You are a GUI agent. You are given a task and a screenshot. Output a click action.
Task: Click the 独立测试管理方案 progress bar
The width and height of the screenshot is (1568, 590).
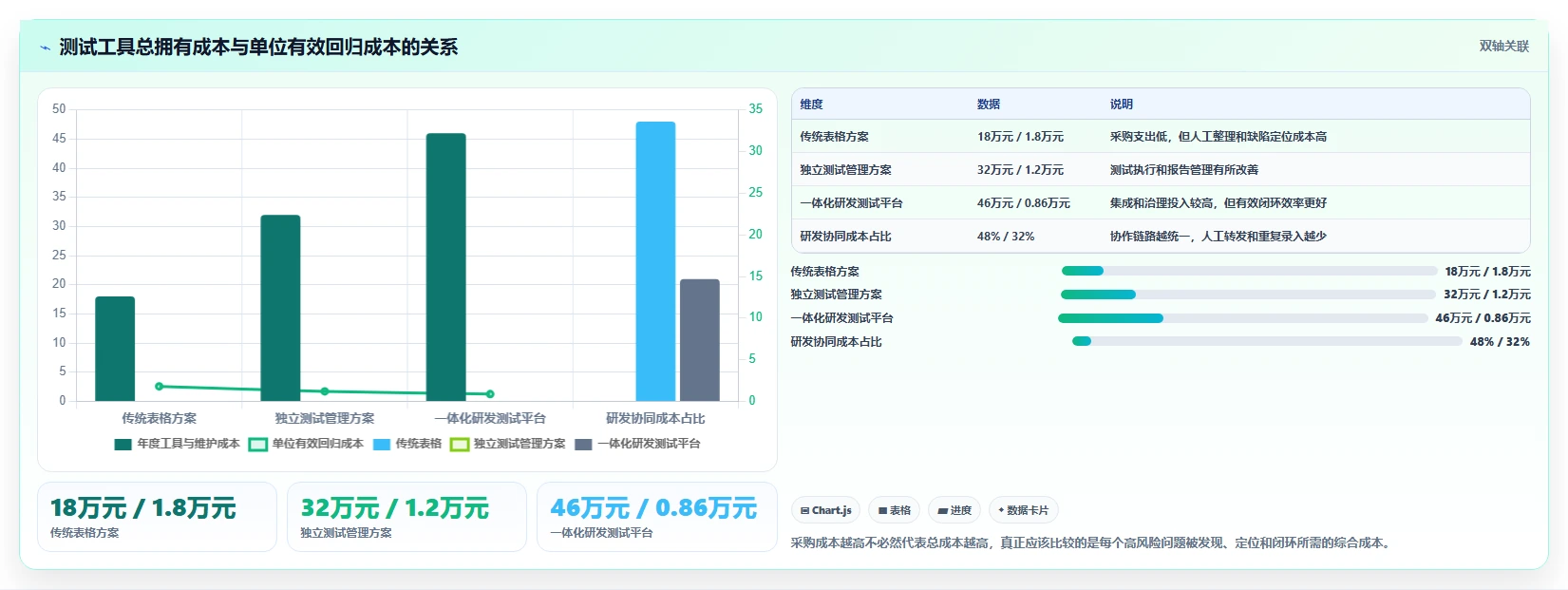click(x=1248, y=295)
